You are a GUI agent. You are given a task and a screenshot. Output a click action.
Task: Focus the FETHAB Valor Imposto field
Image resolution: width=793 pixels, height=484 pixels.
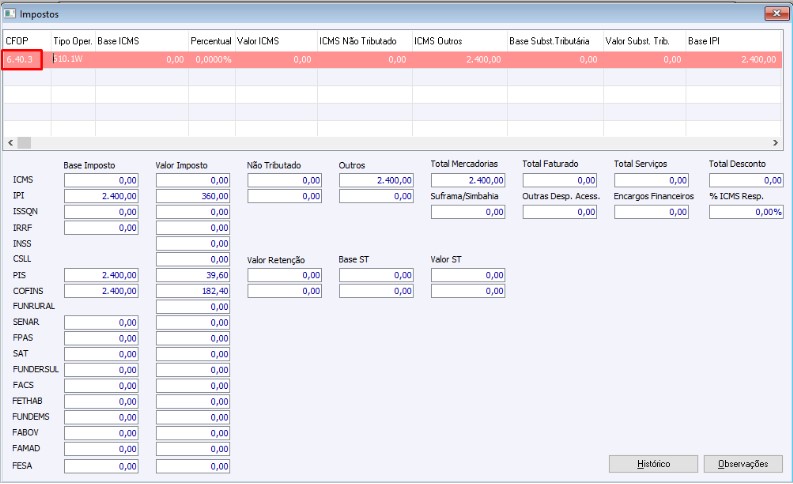[193, 401]
